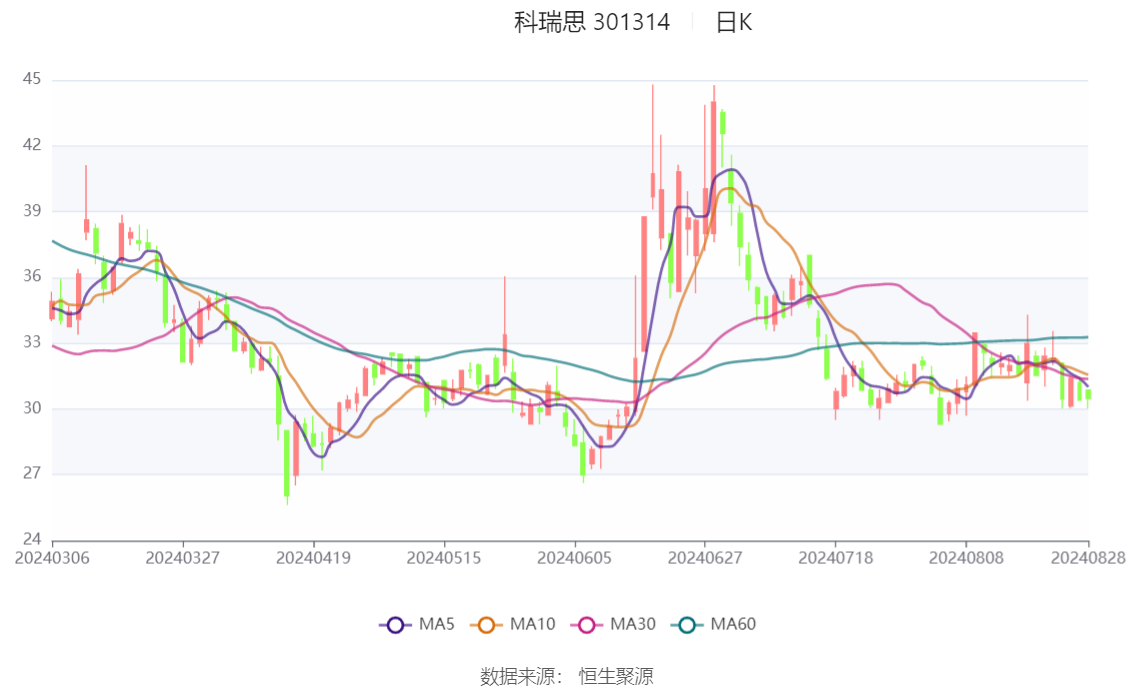Click the y-axis value 36
The image size is (1134, 689).
32,276
